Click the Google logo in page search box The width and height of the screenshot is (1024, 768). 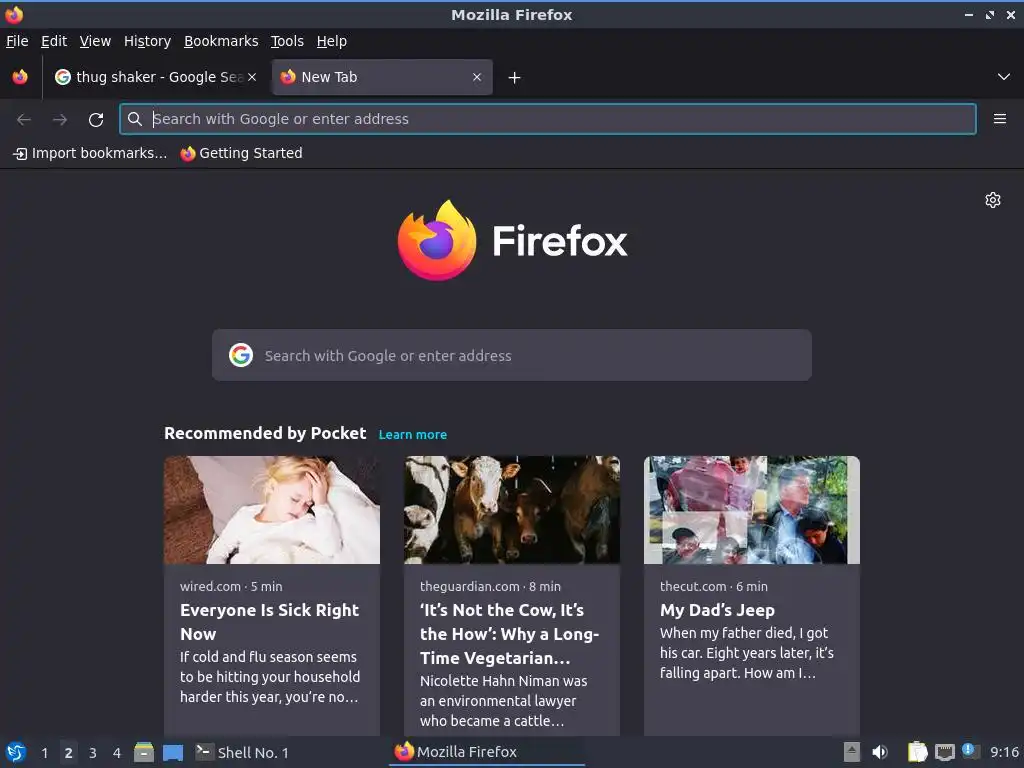241,355
